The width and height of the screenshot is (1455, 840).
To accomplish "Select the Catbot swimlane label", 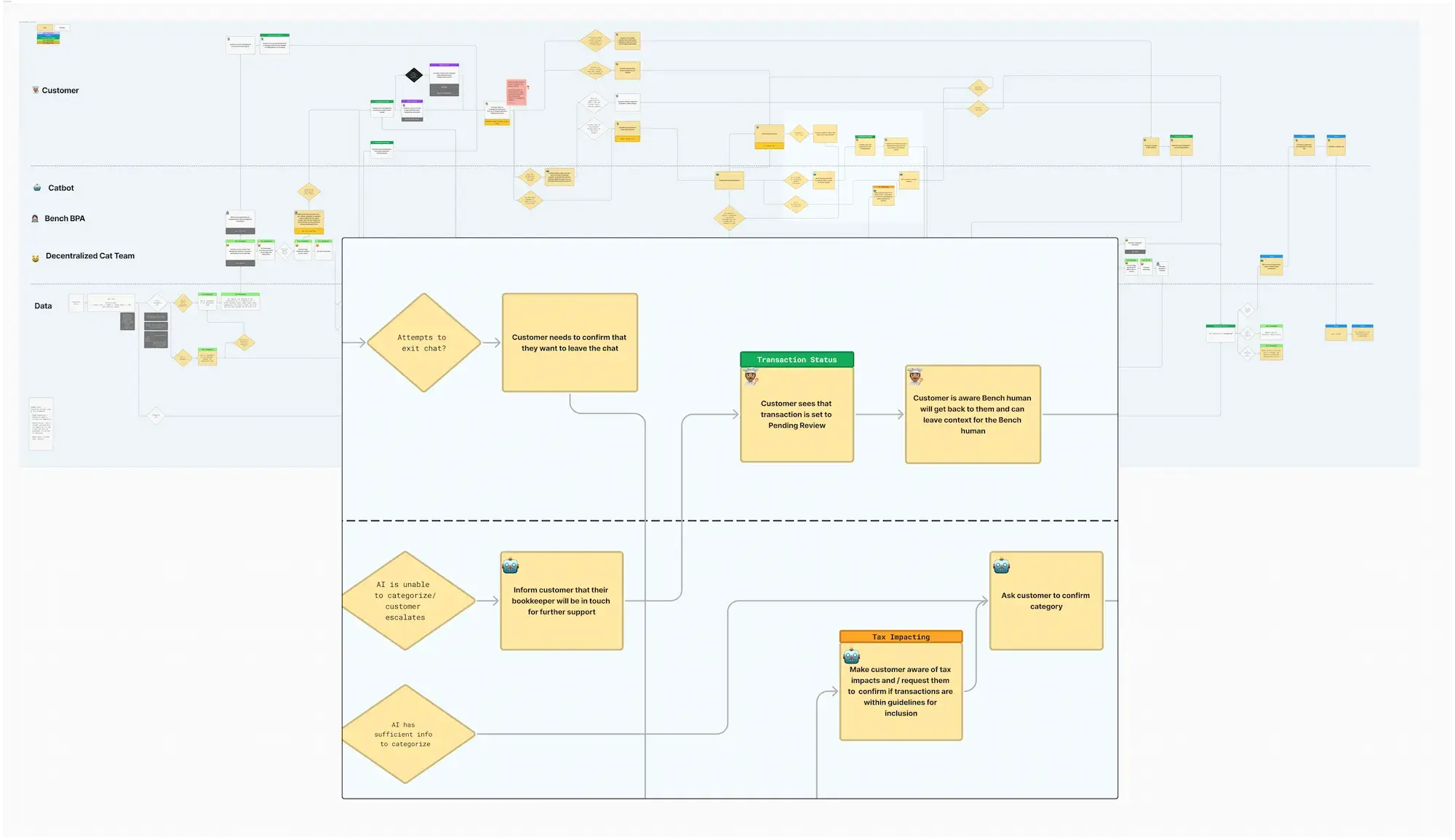I will pos(61,188).
